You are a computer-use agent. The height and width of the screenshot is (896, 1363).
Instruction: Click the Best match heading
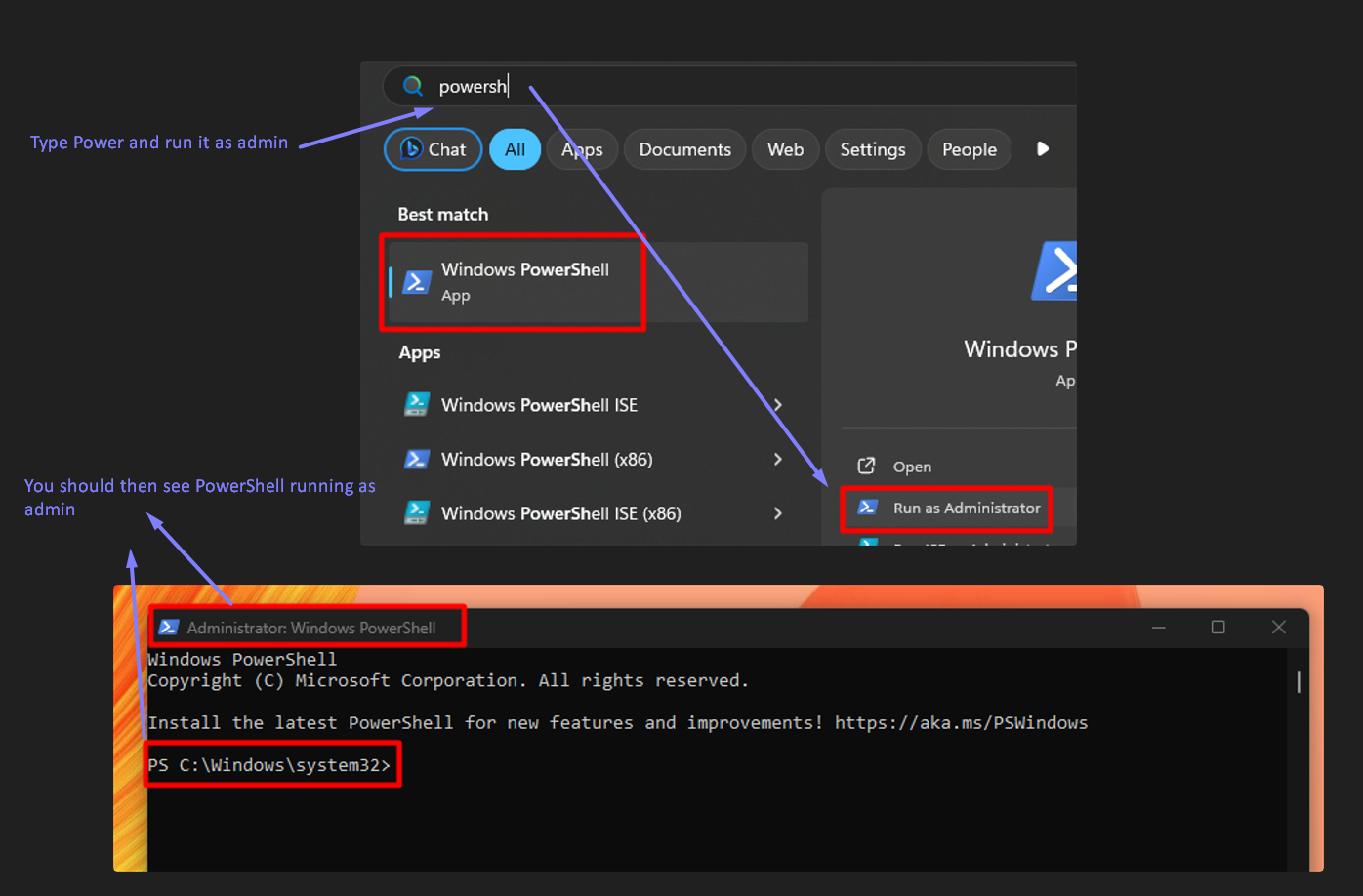pyautogui.click(x=443, y=214)
